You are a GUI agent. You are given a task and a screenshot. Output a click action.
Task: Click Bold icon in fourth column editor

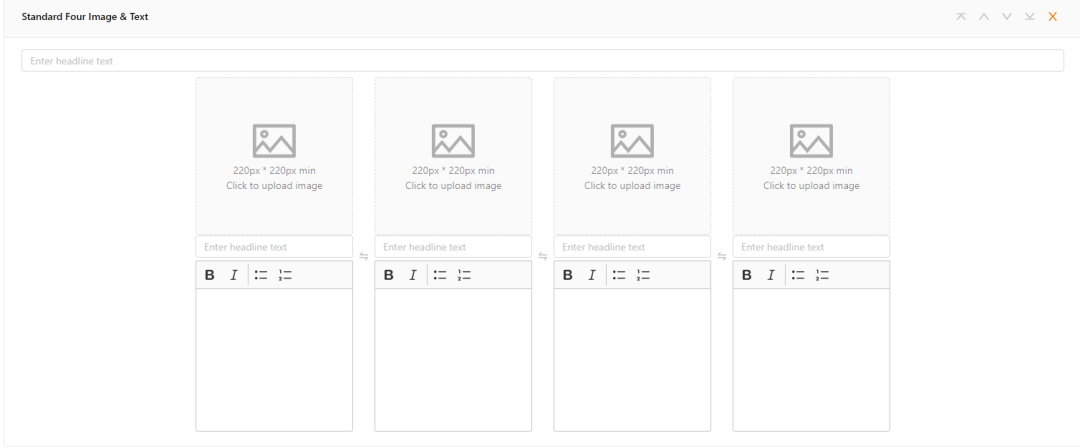[x=747, y=275]
